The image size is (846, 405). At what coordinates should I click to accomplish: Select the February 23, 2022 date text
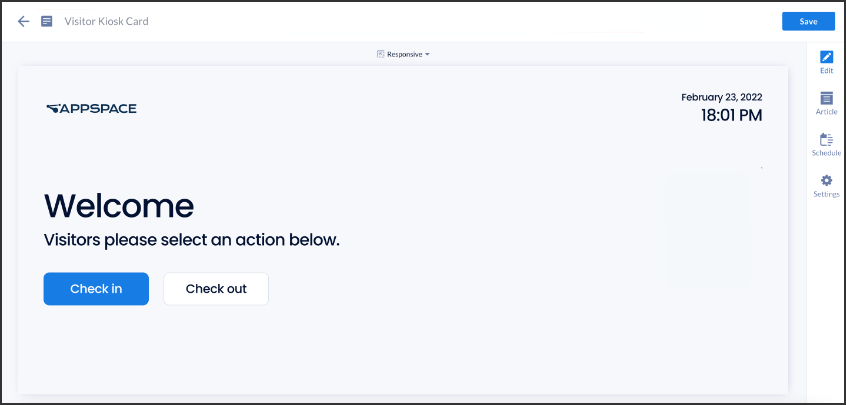pyautogui.click(x=721, y=98)
